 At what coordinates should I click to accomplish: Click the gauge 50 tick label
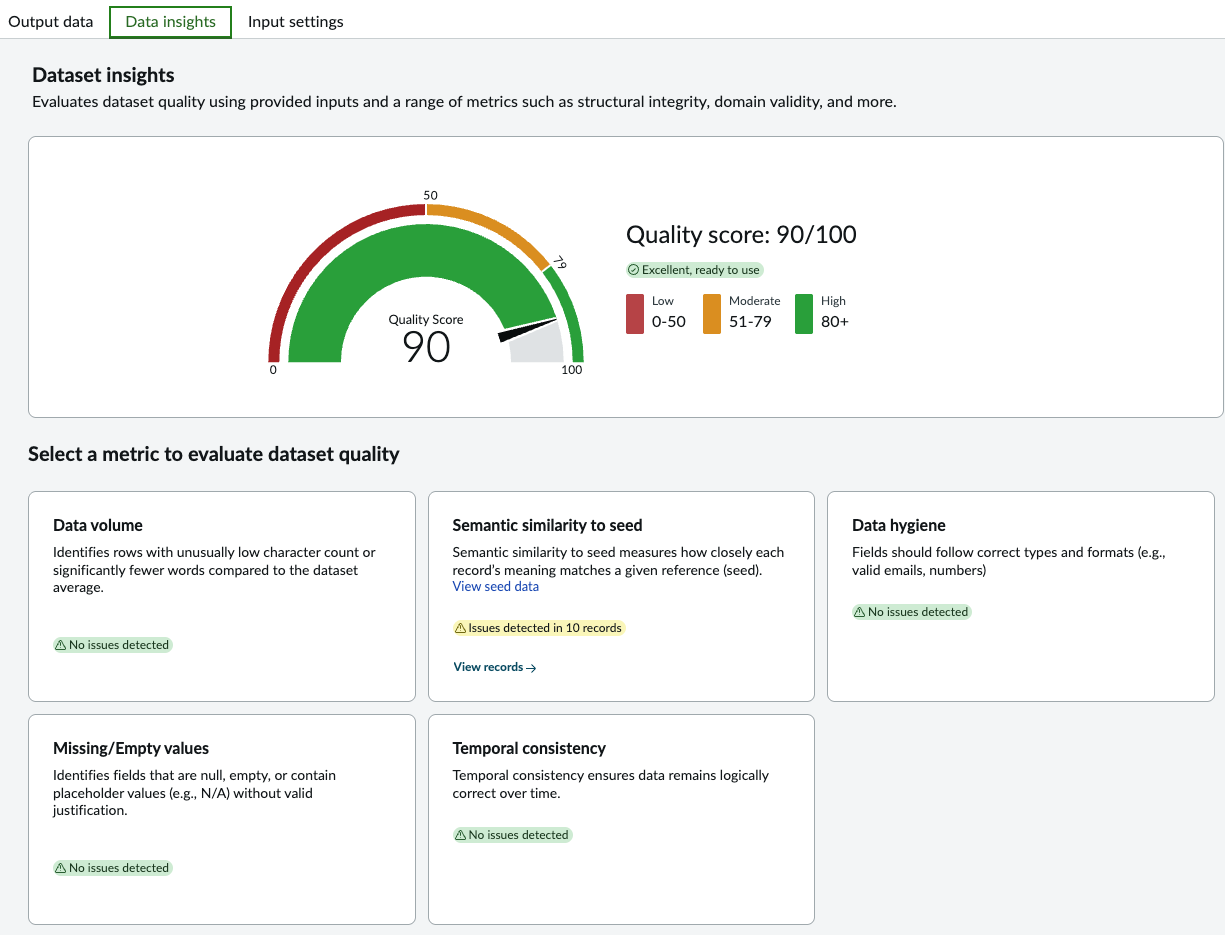[431, 195]
